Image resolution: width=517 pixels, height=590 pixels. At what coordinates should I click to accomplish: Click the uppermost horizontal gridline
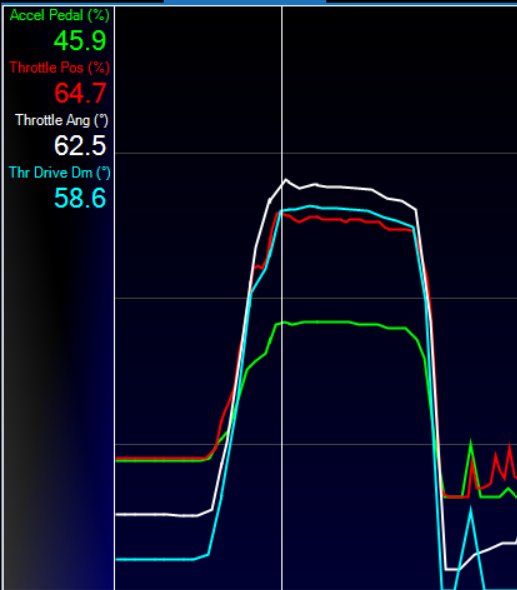point(316,153)
